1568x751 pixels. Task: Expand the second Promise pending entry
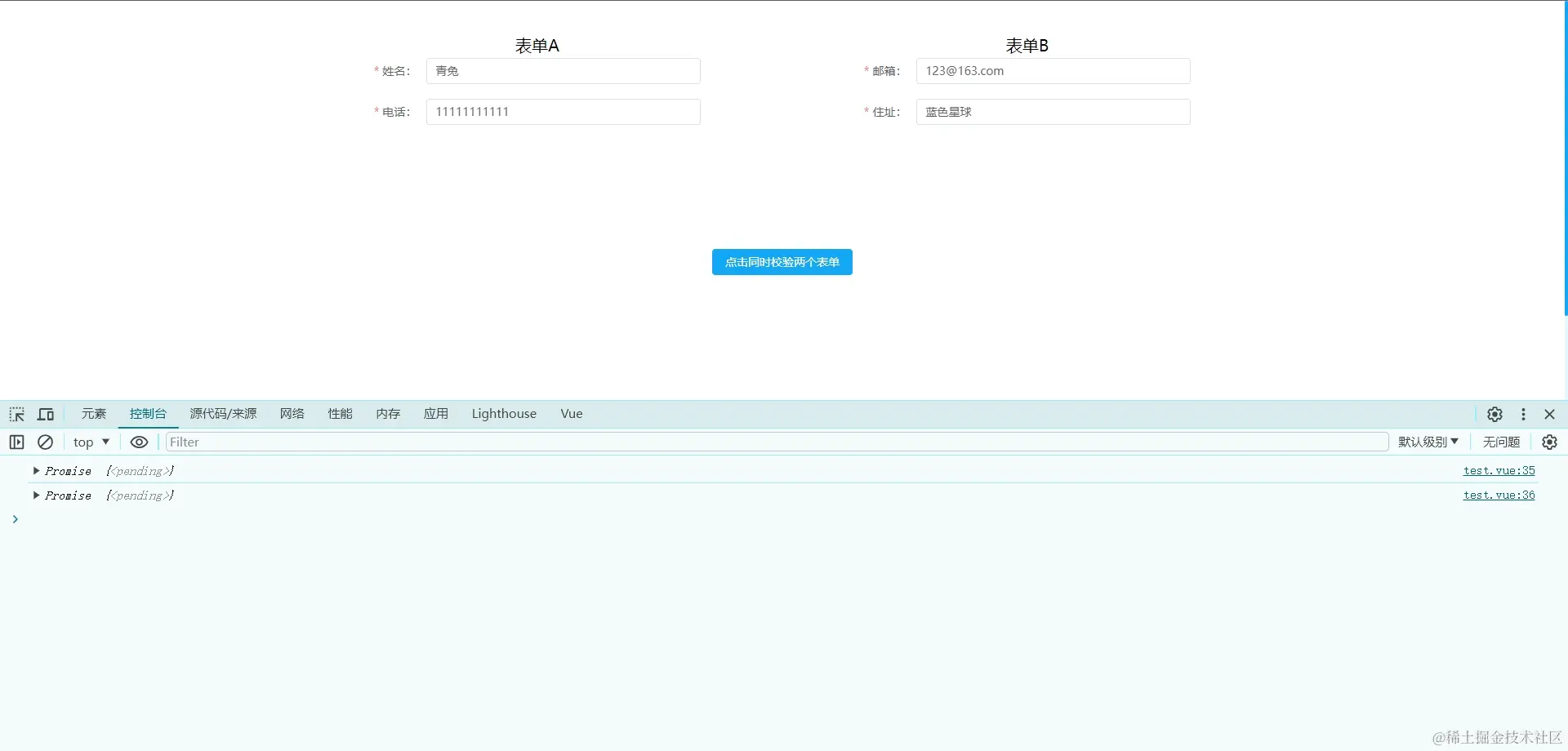[x=37, y=495]
